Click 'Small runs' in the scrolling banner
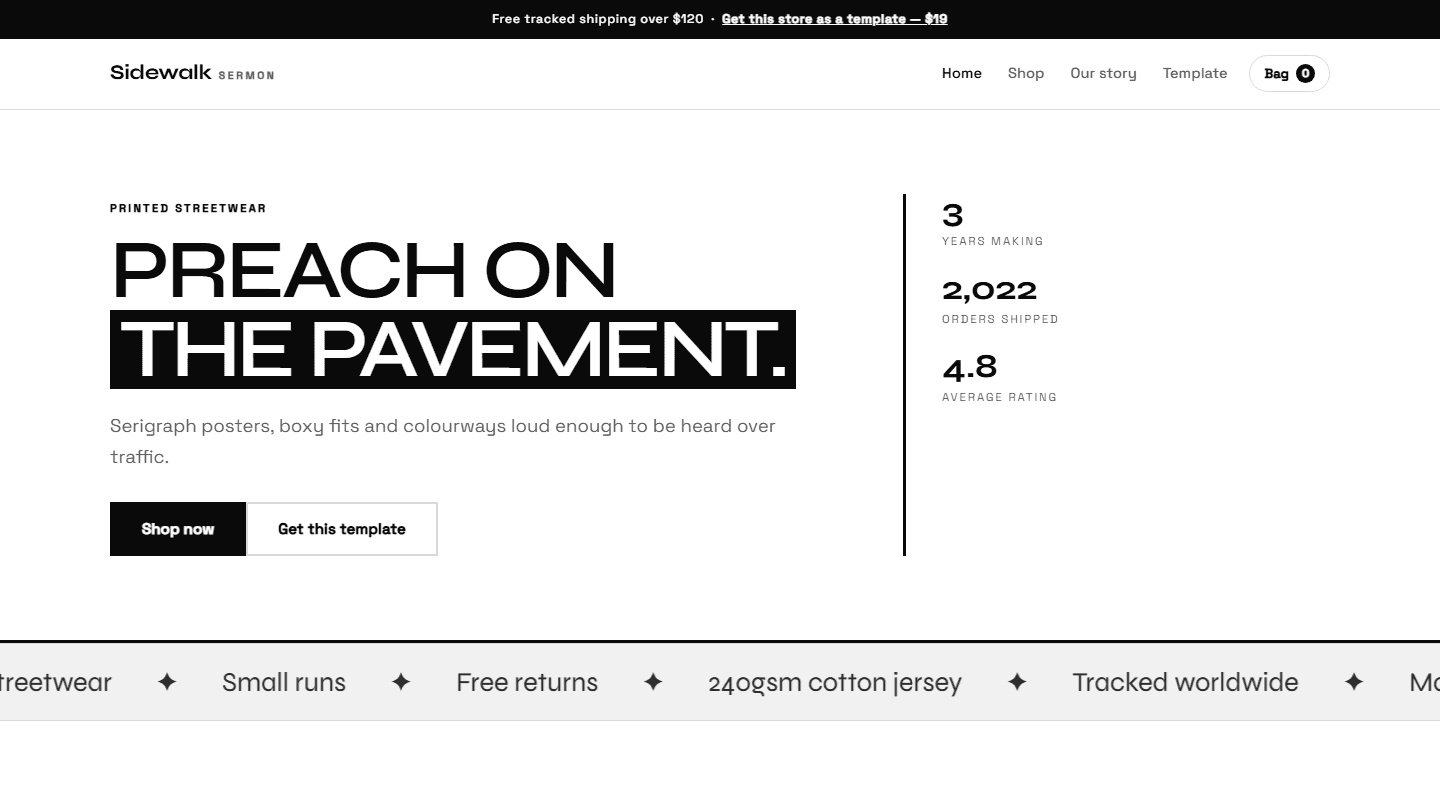The height and width of the screenshot is (810, 1440). (284, 682)
